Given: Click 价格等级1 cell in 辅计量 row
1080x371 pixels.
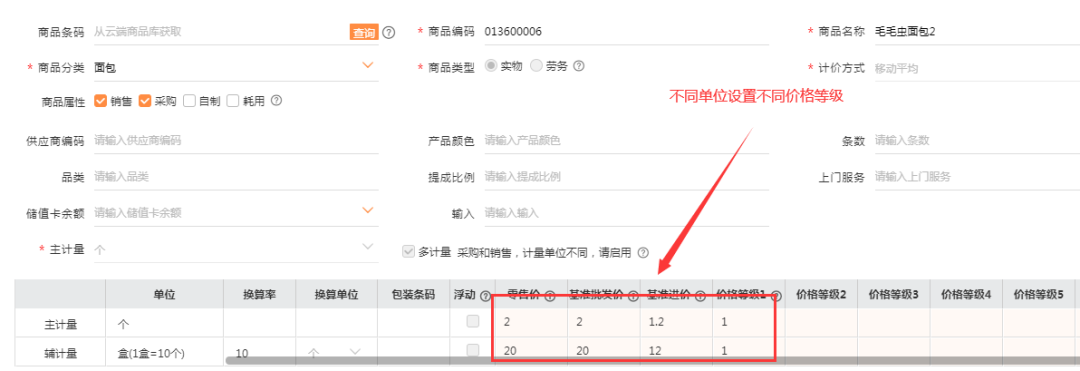Looking at the screenshot, I should [748, 350].
